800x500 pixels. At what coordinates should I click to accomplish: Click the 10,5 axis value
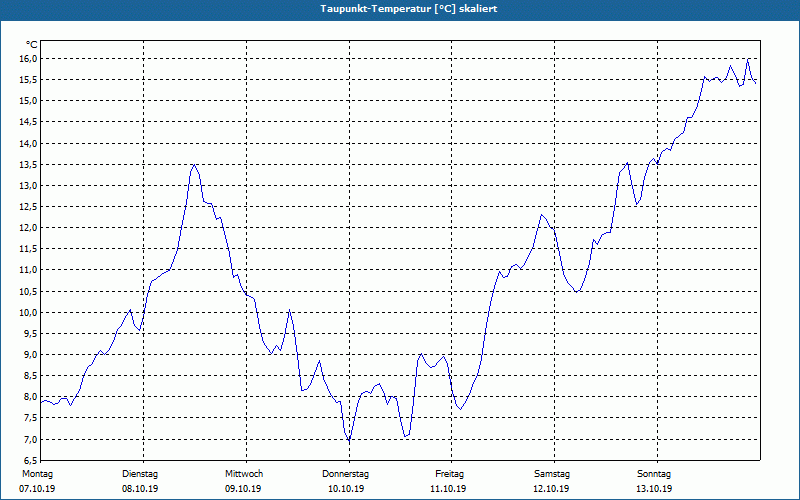(x=29, y=291)
